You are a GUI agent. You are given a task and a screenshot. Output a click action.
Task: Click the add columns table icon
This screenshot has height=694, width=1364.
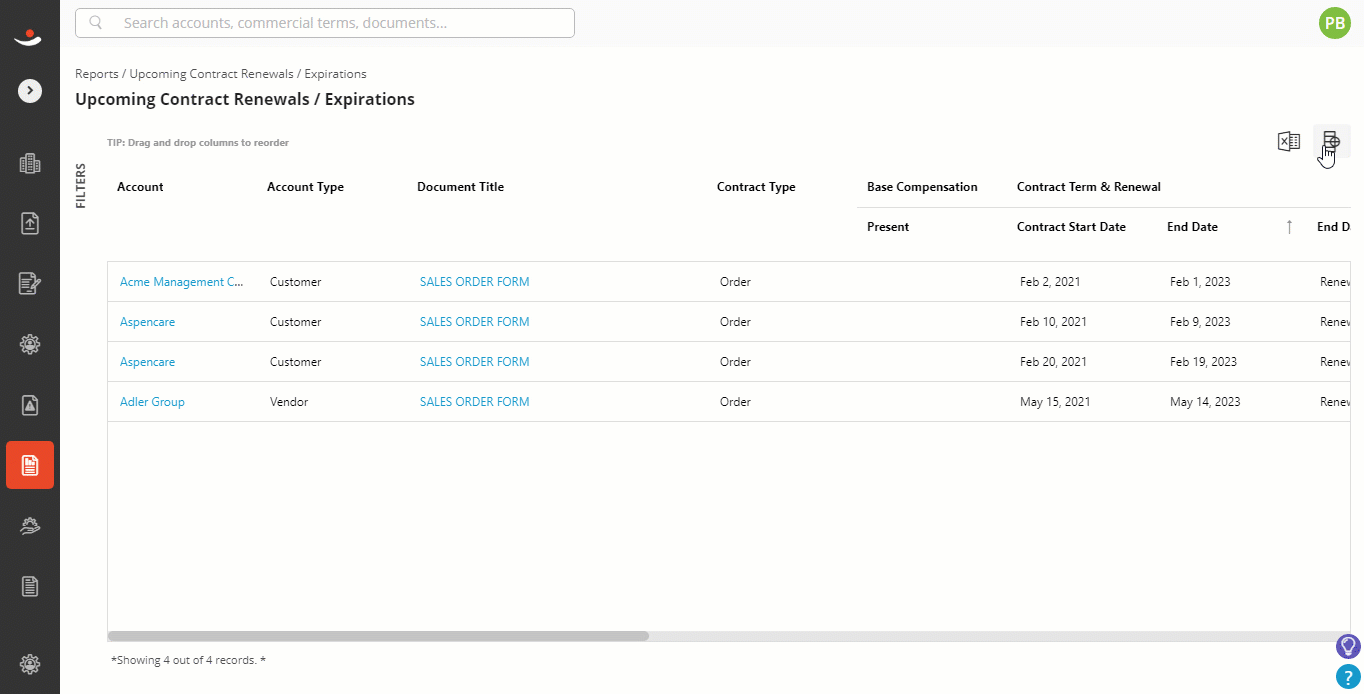click(x=1331, y=141)
